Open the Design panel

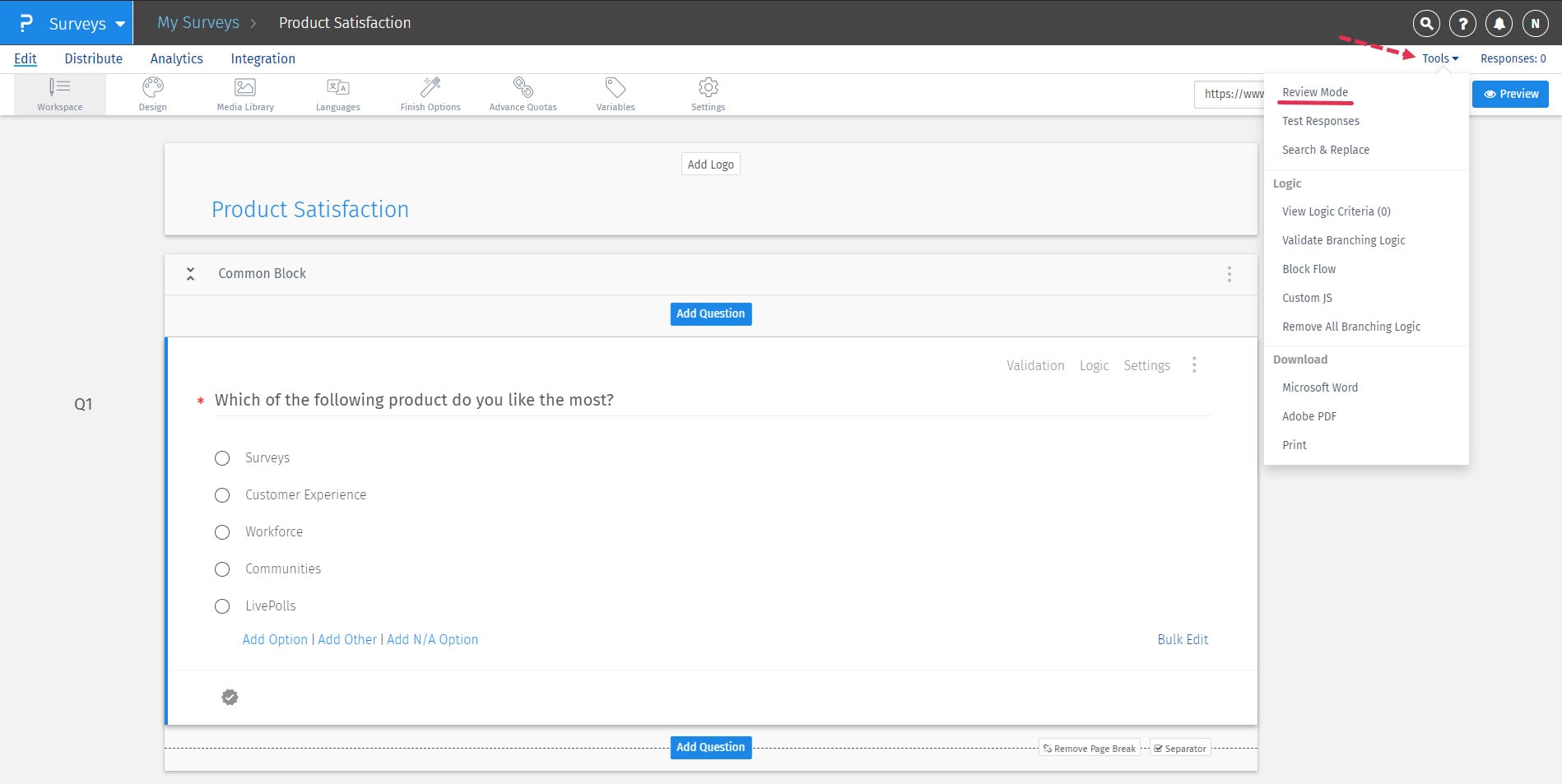pyautogui.click(x=152, y=93)
